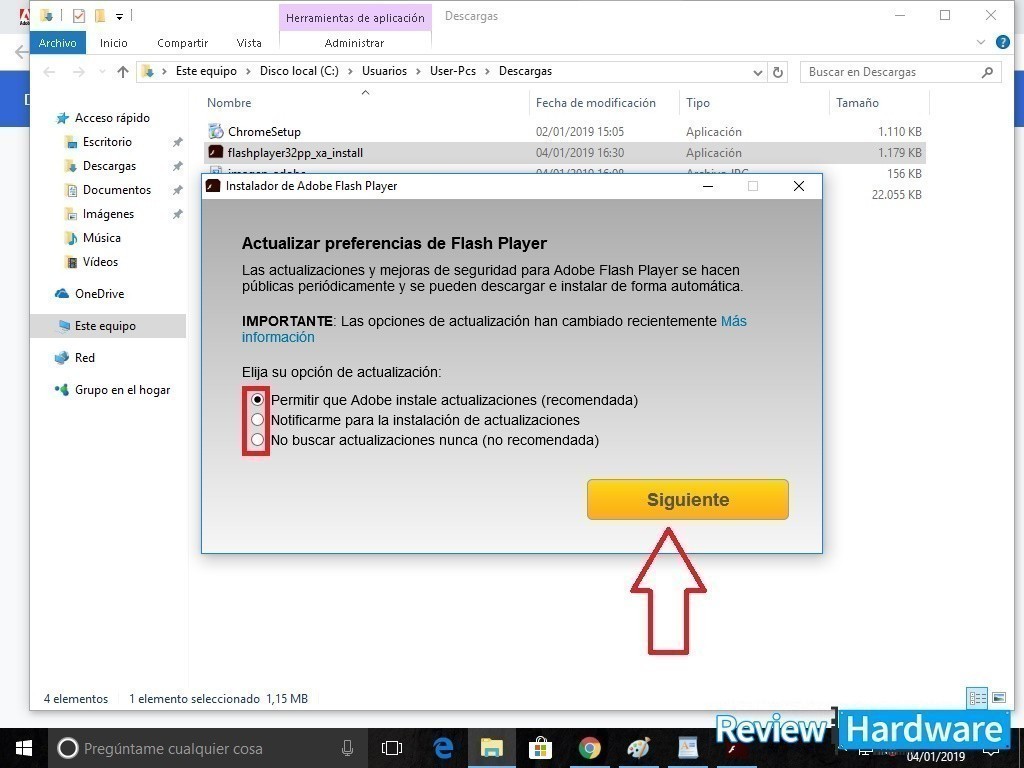Select Permitir que Adobe instale actualizaciones option
The width and height of the screenshot is (1024, 768).
(257, 399)
